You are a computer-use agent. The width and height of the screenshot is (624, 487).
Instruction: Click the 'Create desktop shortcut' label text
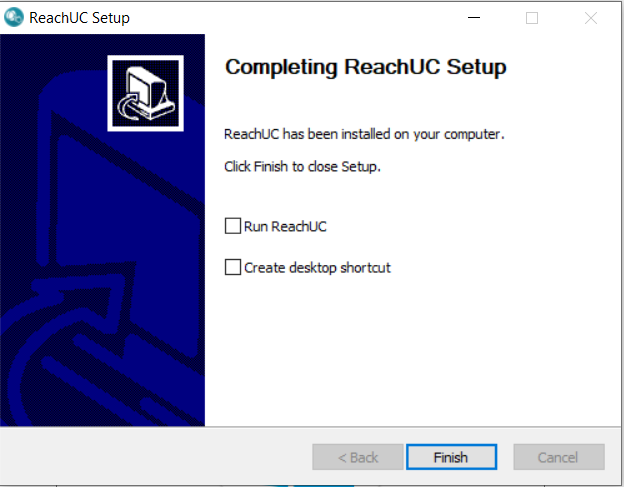[317, 268]
